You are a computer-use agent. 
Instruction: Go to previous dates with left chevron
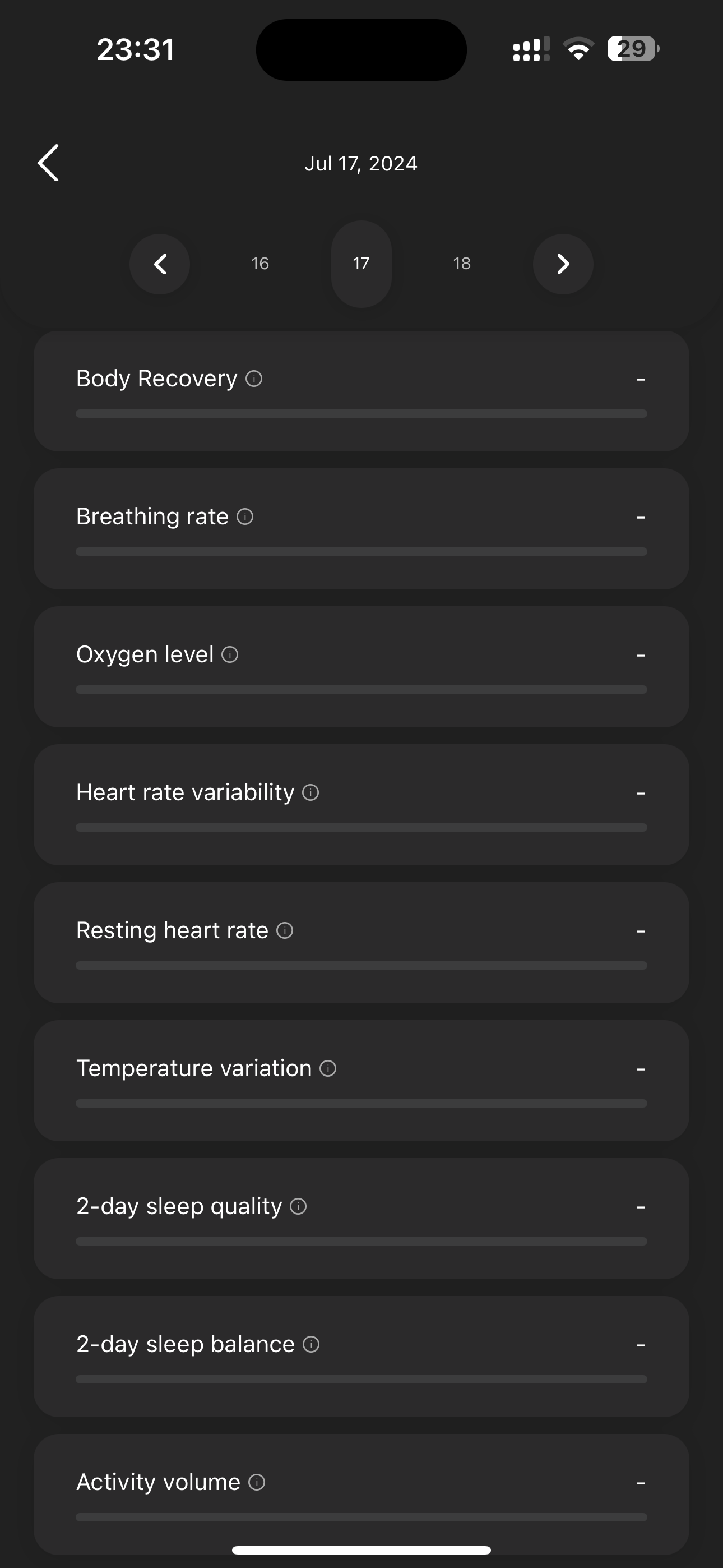coord(159,264)
